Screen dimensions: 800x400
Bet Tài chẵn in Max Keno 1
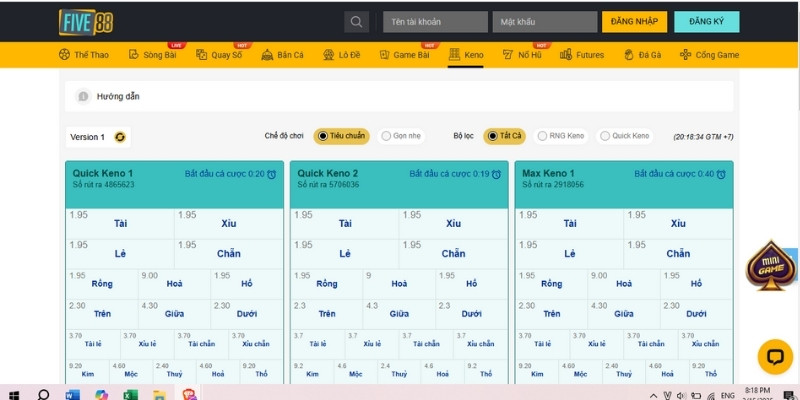click(x=651, y=344)
